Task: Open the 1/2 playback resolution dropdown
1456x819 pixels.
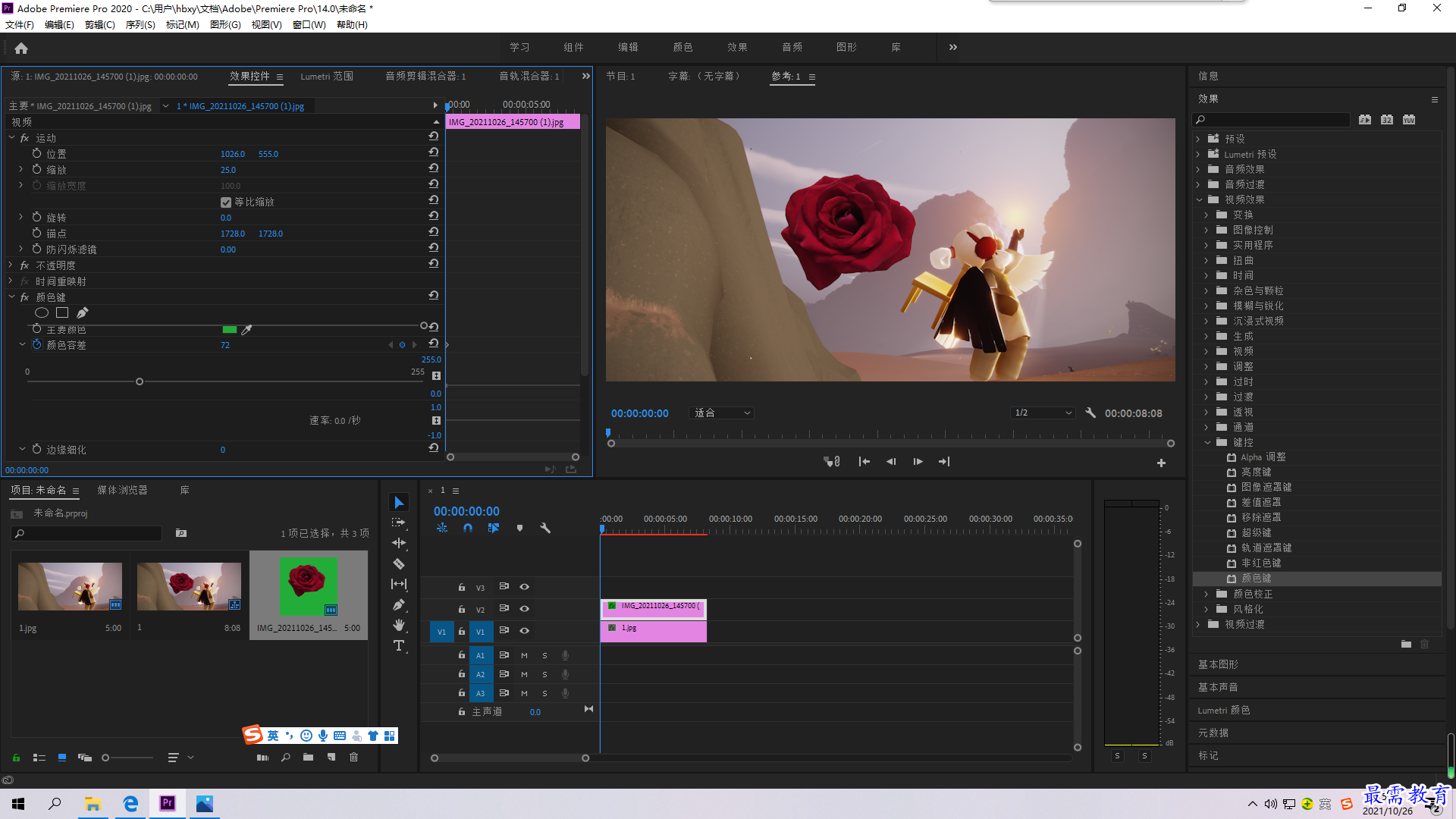Action: tap(1043, 413)
